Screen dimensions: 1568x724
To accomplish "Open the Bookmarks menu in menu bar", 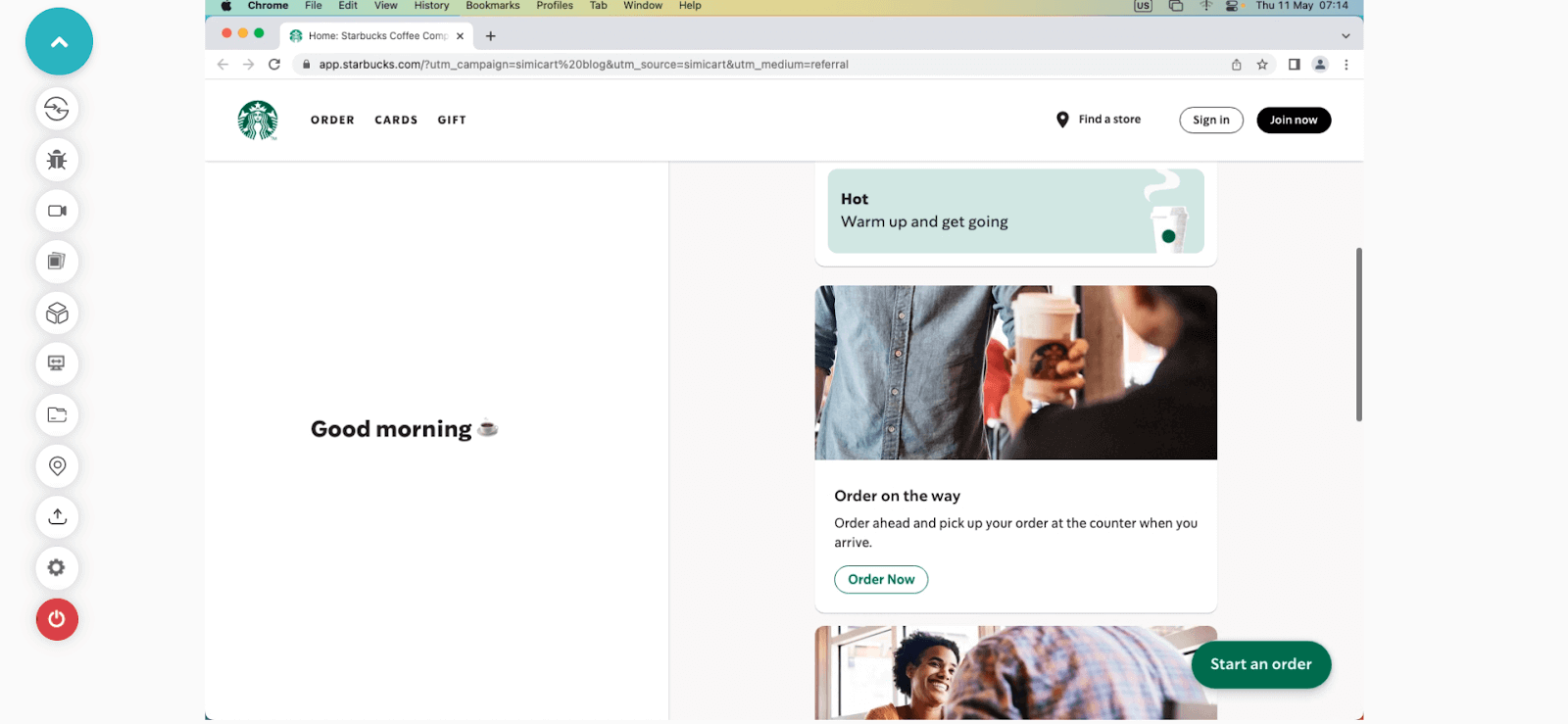I will point(492,6).
